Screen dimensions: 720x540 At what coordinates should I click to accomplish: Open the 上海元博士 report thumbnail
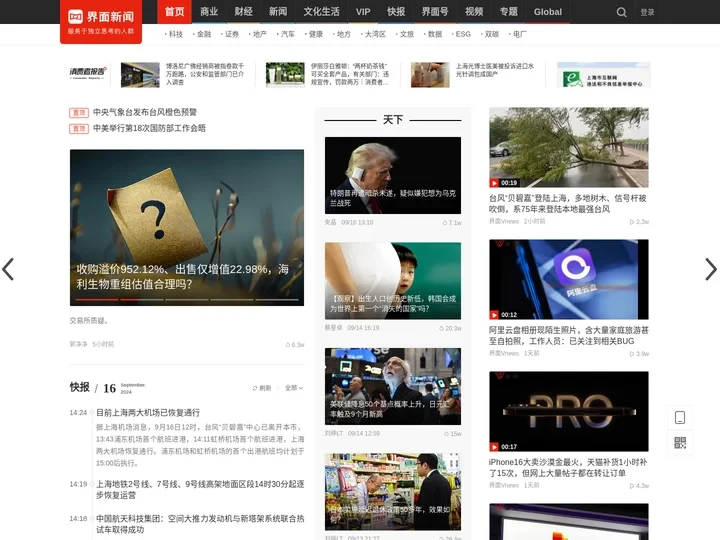tap(430, 75)
